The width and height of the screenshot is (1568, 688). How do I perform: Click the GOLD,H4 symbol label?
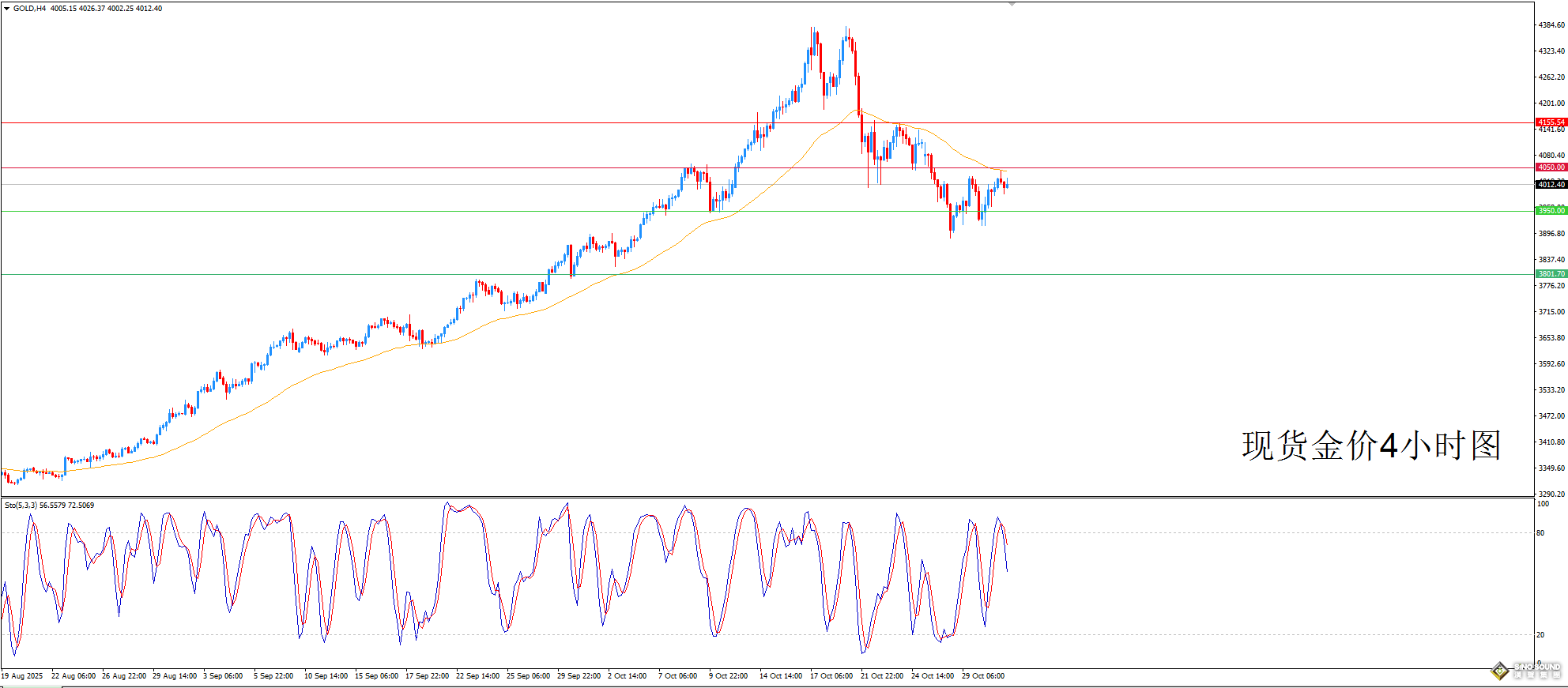(29, 9)
